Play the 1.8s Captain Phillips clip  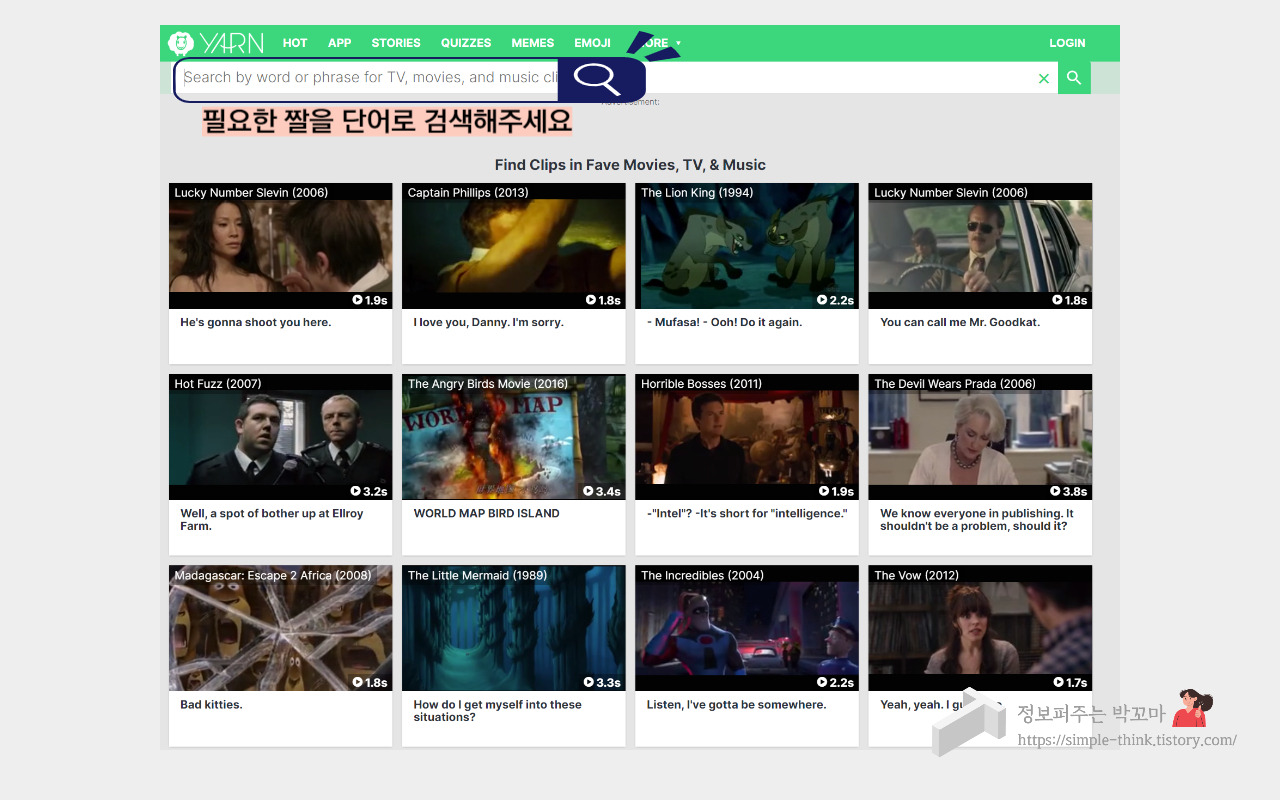[603, 300]
